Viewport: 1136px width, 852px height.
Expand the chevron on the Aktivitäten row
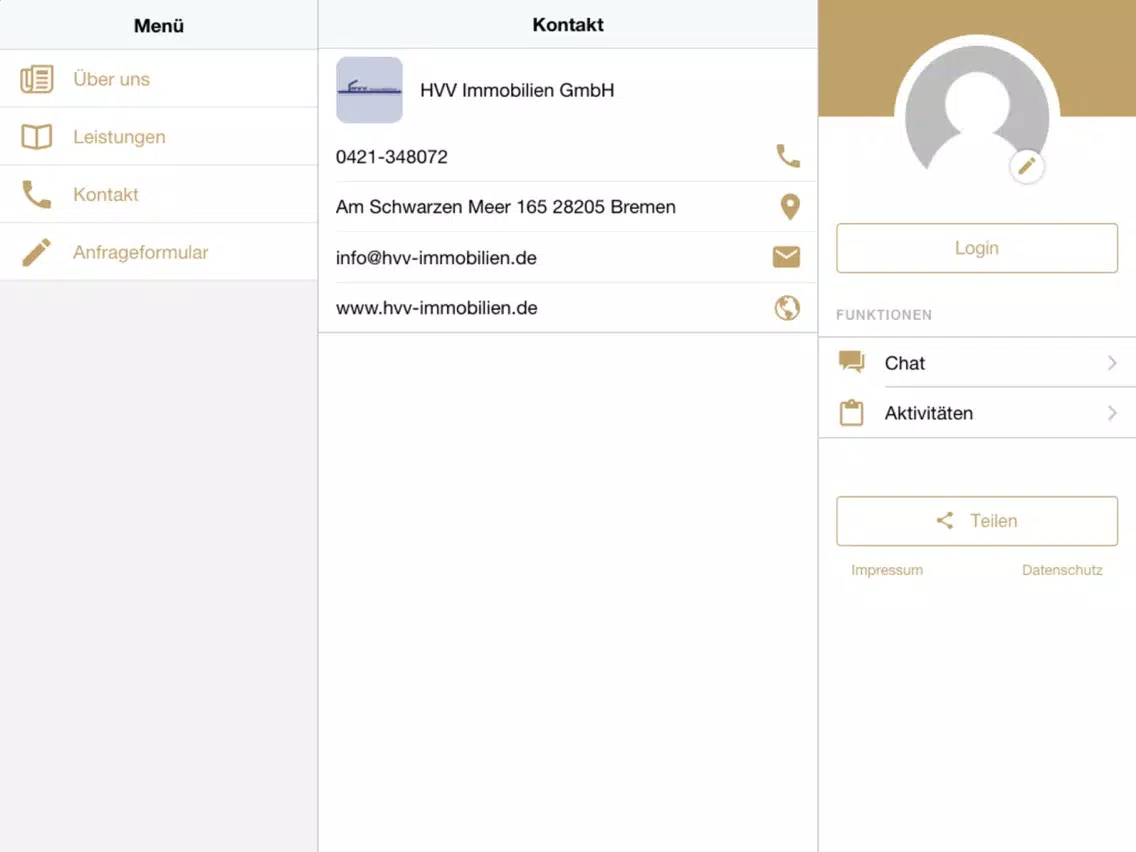tap(1112, 413)
